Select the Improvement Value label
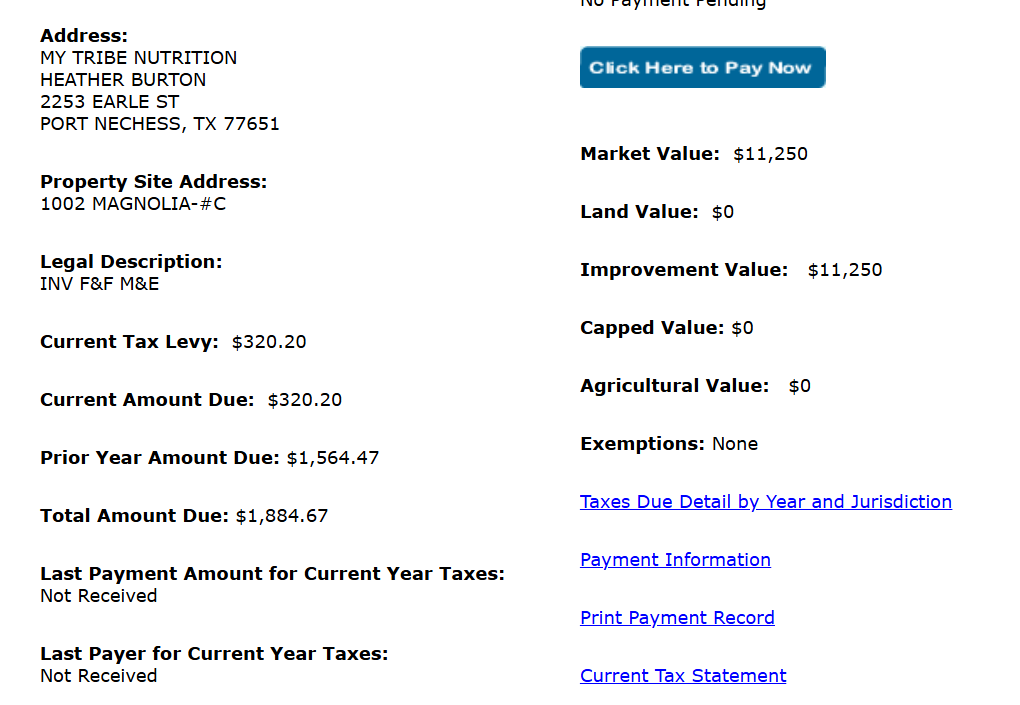1020x705 pixels. coord(684,270)
